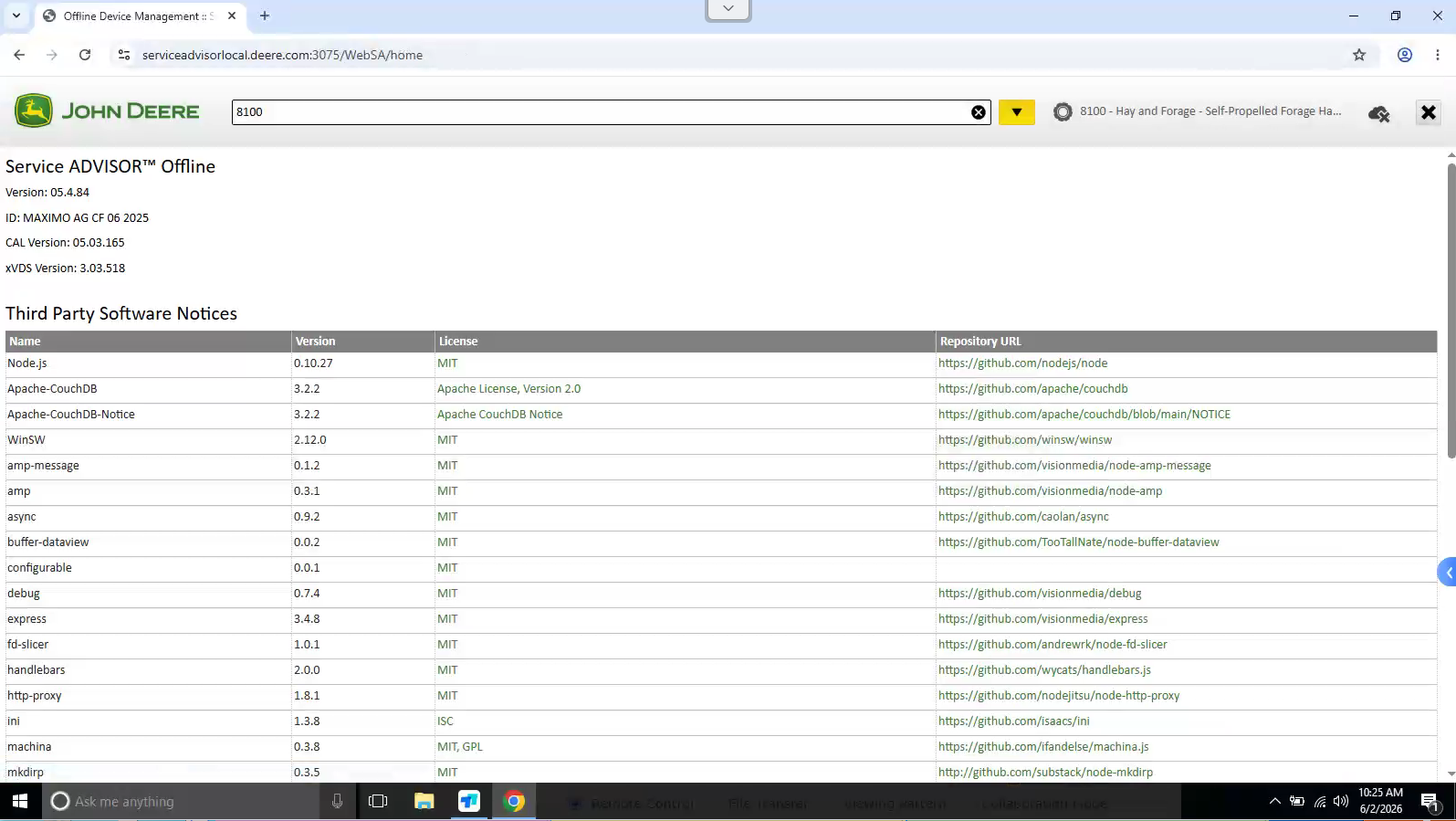
Task: Open the visionmedia/node-amp link
Action: [1050, 491]
